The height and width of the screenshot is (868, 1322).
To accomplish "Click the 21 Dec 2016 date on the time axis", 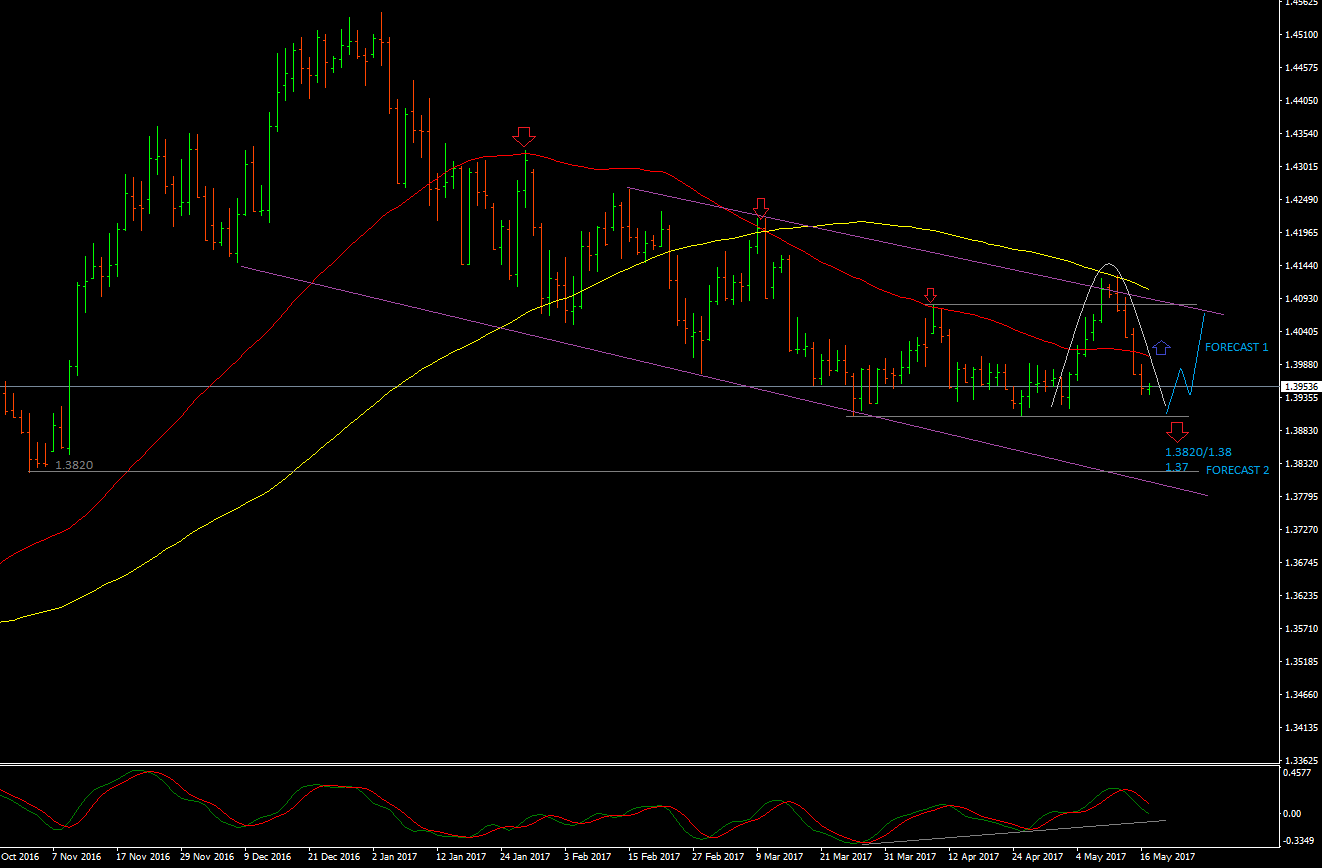I will coord(333,857).
